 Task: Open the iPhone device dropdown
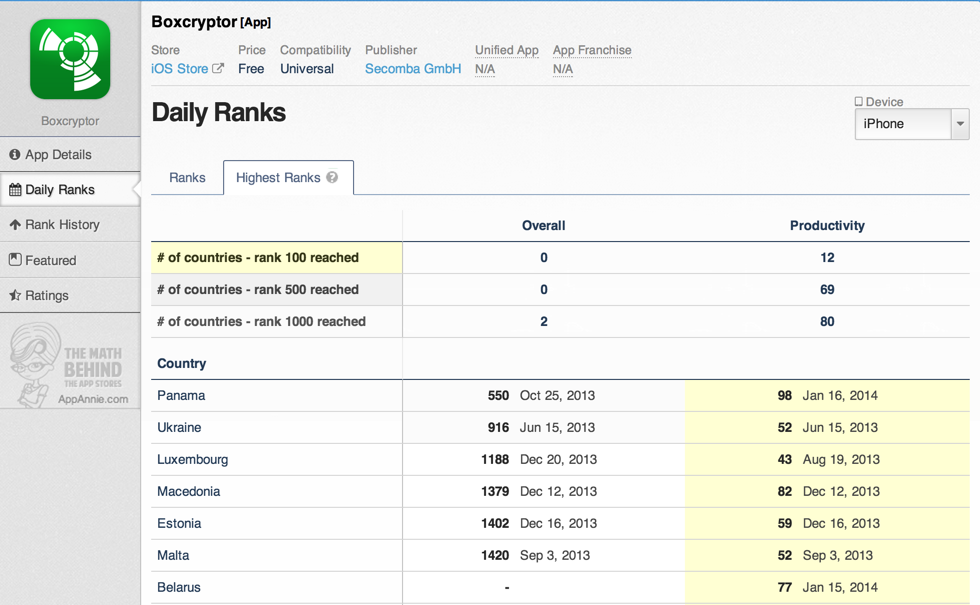(911, 124)
